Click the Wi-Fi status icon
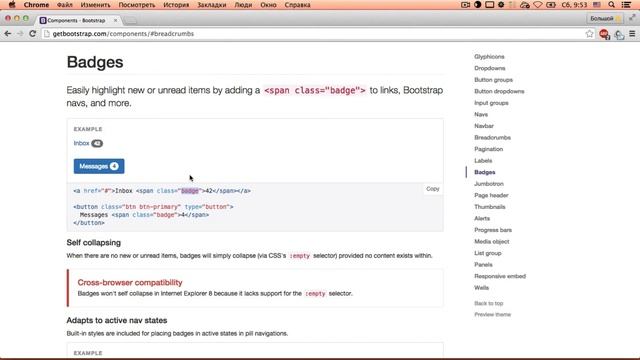Image resolution: width=640 pixels, height=360 pixels. click(x=538, y=5)
